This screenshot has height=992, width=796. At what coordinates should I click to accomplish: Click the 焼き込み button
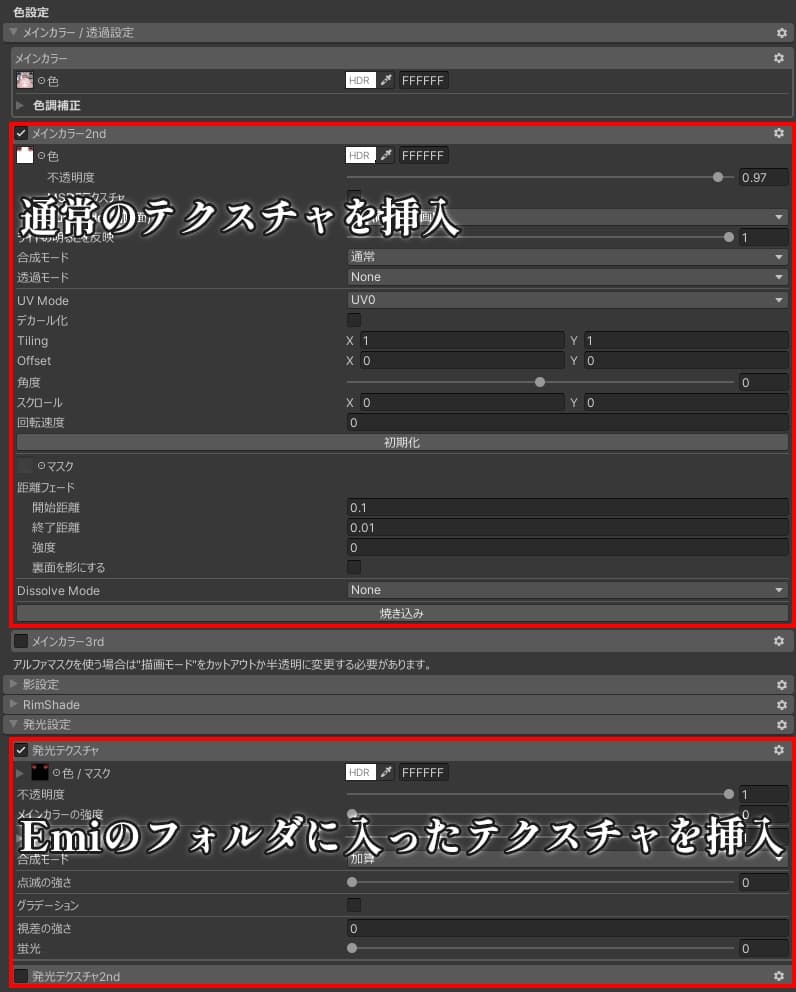[x=402, y=614]
